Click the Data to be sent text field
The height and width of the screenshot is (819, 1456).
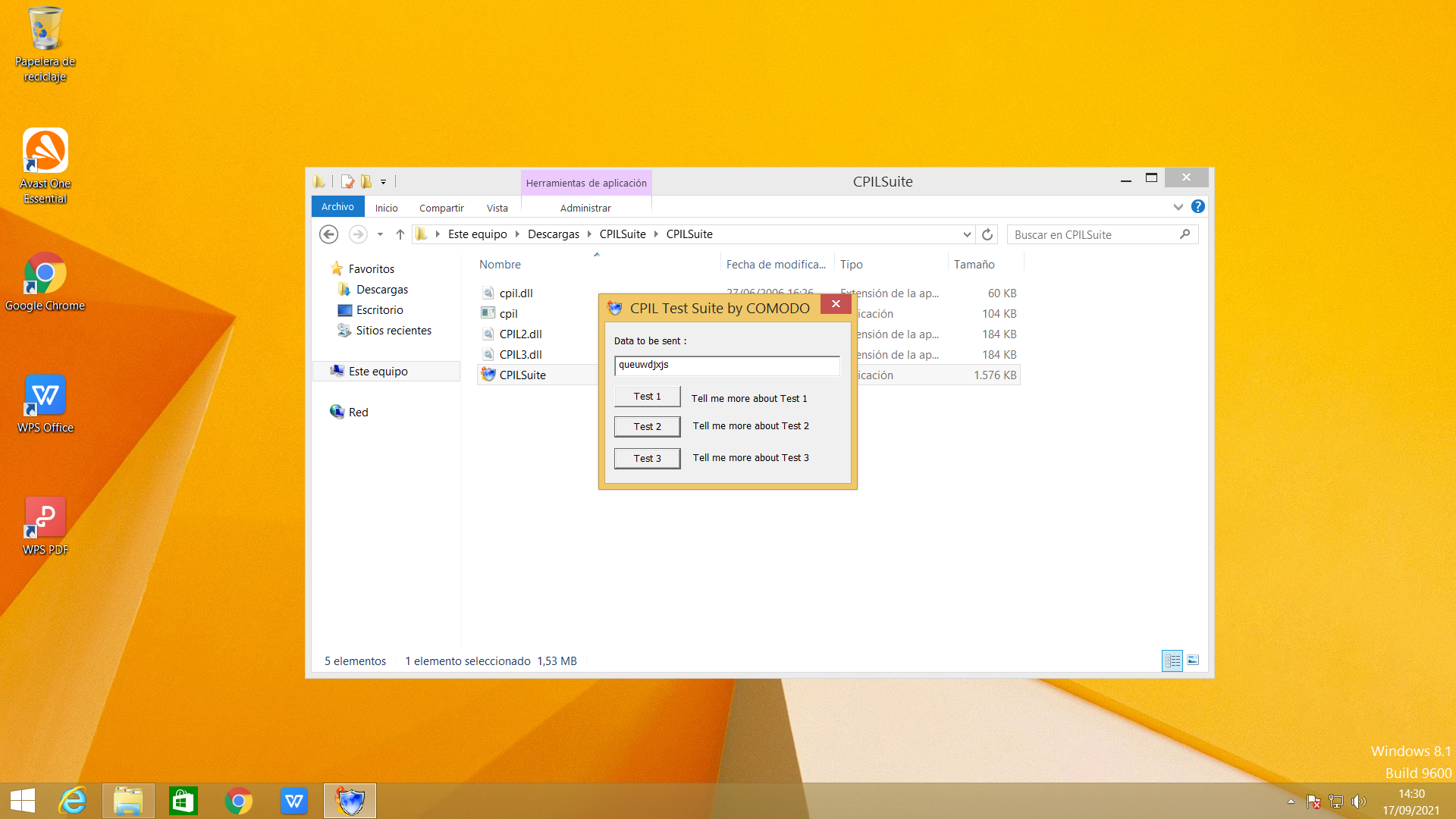coord(726,366)
